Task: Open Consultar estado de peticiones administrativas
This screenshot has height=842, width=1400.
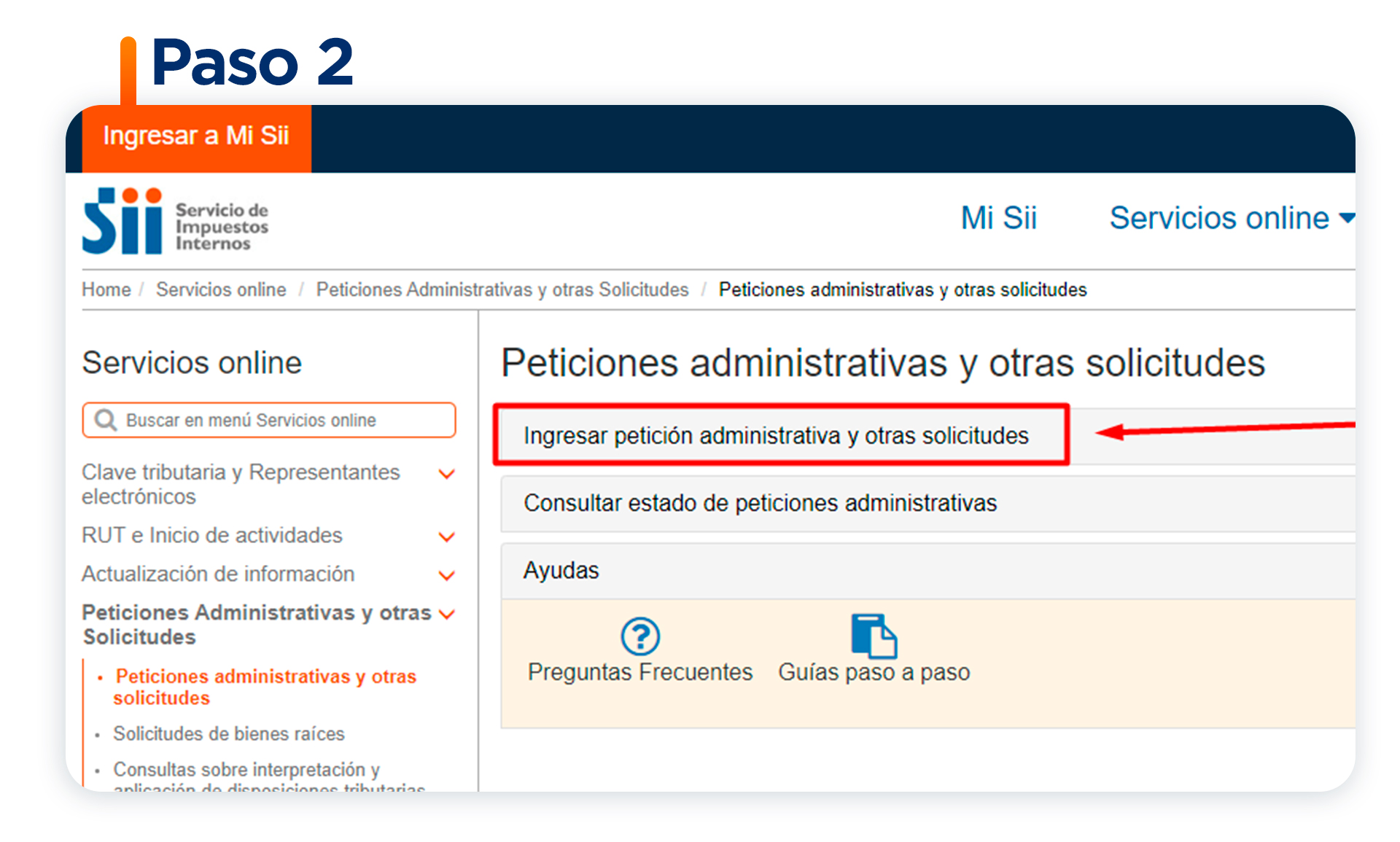Action: pyautogui.click(x=761, y=503)
